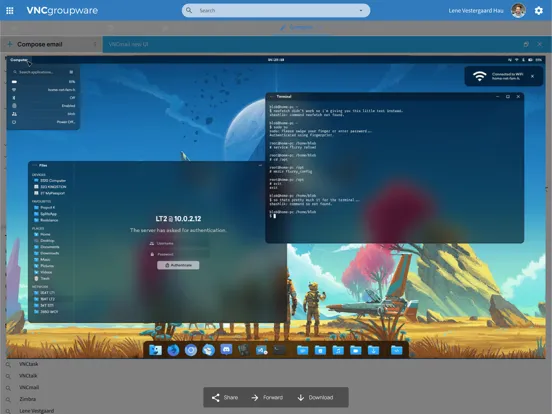This screenshot has width=552, height=414.
Task: Click the music folder icon in the previewed dock
Action: coord(338,350)
